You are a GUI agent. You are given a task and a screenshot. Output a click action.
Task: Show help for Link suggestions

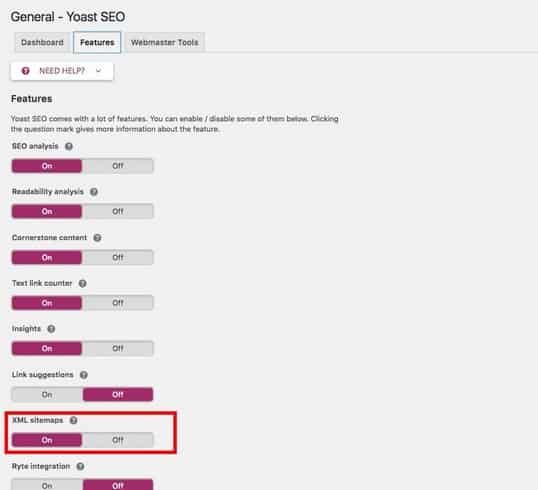click(x=84, y=375)
